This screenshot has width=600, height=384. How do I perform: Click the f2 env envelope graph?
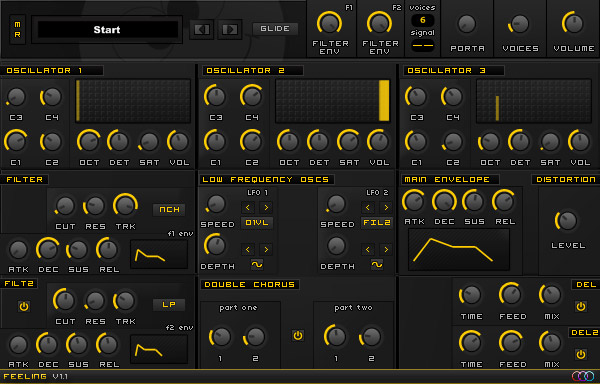159,349
